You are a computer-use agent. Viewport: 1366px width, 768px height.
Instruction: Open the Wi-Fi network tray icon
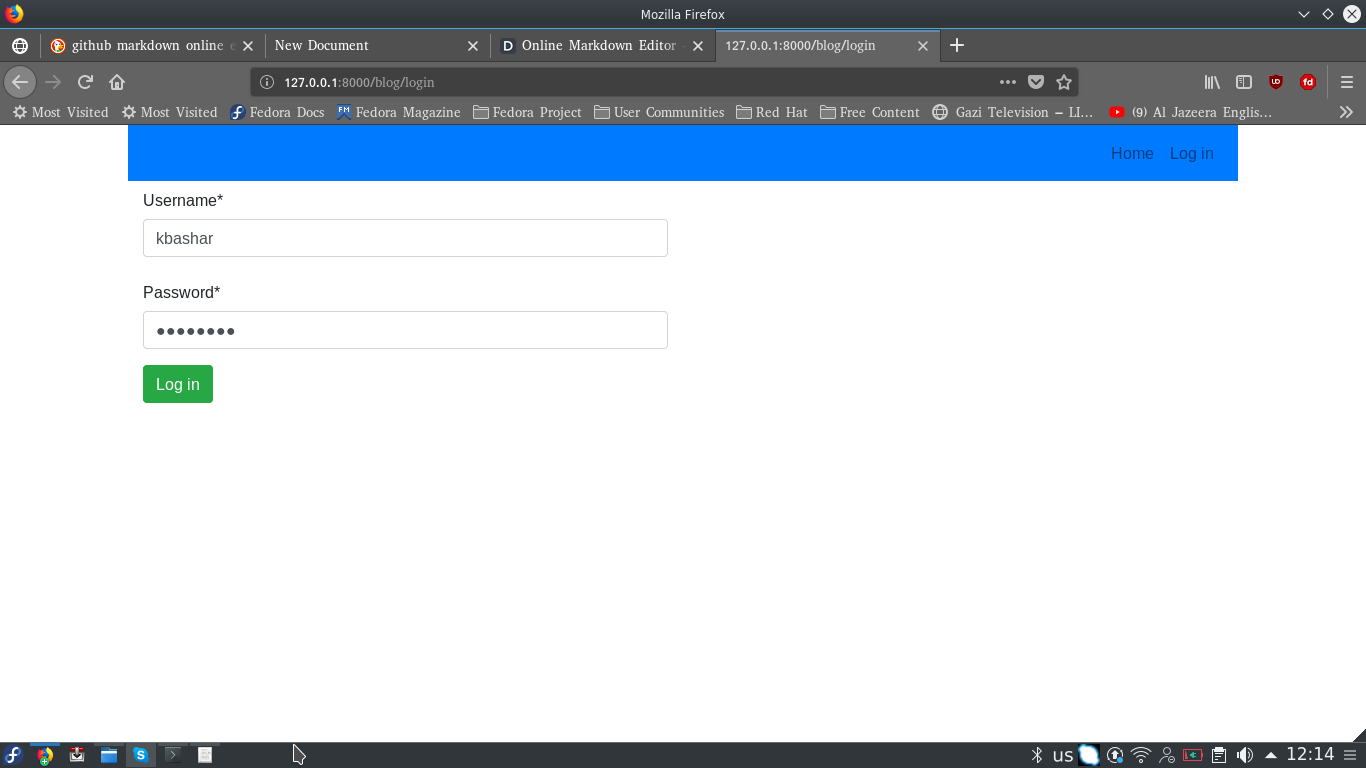[x=1141, y=755]
